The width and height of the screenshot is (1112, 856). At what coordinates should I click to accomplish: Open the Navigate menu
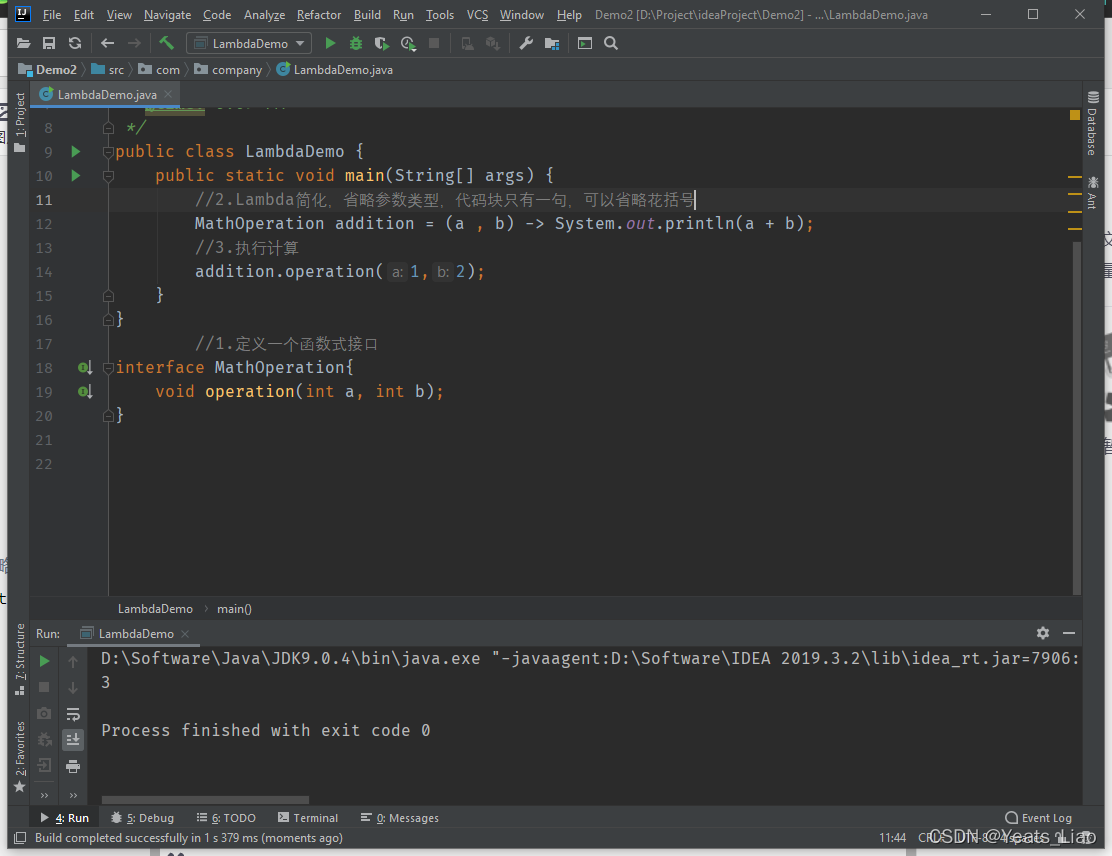click(x=167, y=15)
